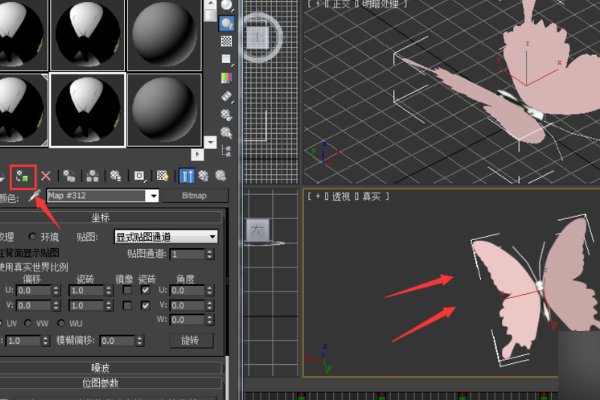600x400 pixels.
Task: Select the 环境 radio button
Action: pos(32,237)
